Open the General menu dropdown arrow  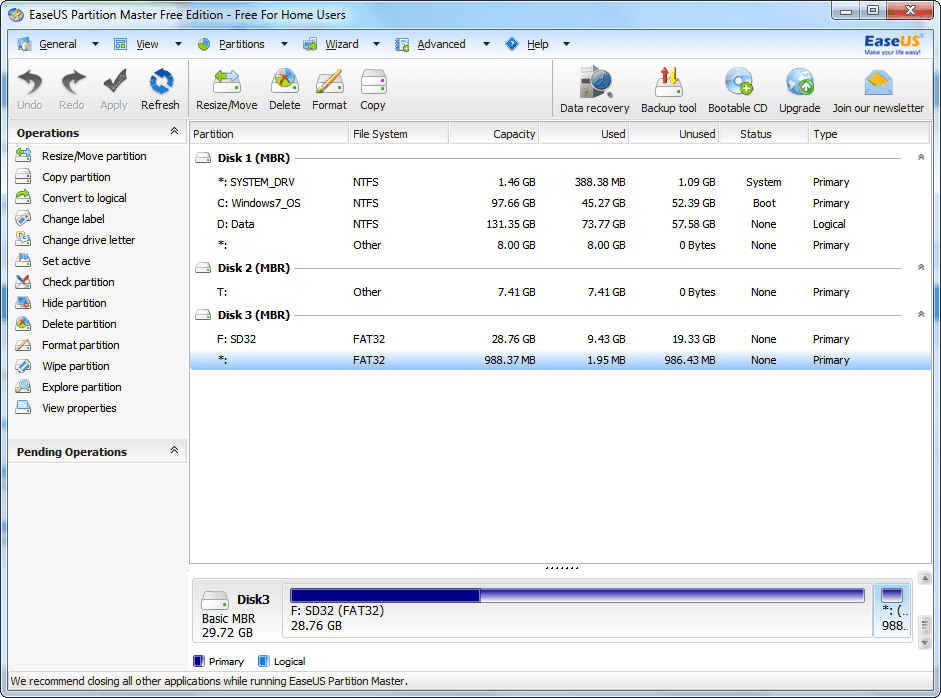tap(95, 44)
